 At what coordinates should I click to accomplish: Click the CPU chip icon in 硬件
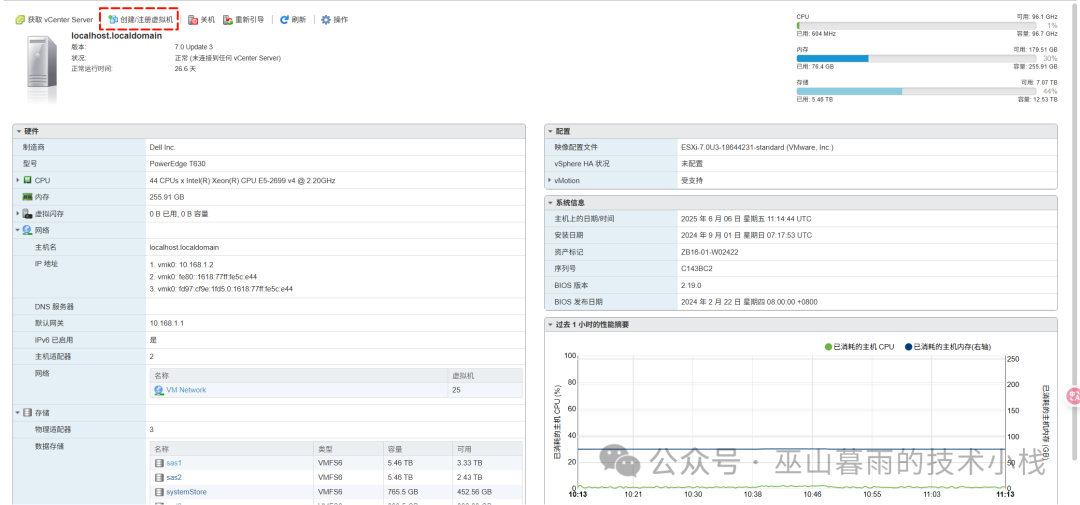(x=28, y=181)
